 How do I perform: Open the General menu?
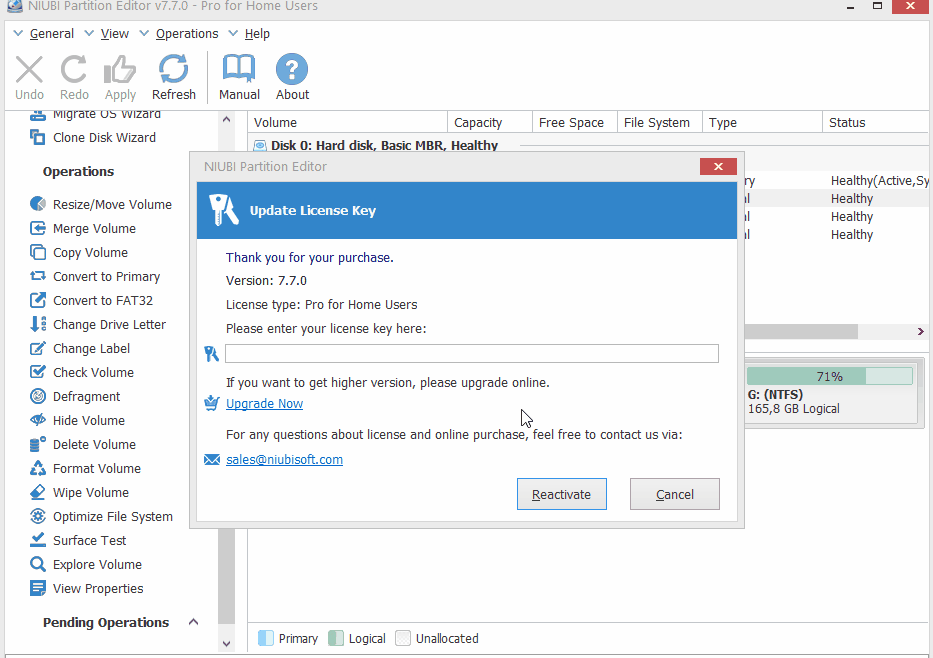pyautogui.click(x=52, y=33)
